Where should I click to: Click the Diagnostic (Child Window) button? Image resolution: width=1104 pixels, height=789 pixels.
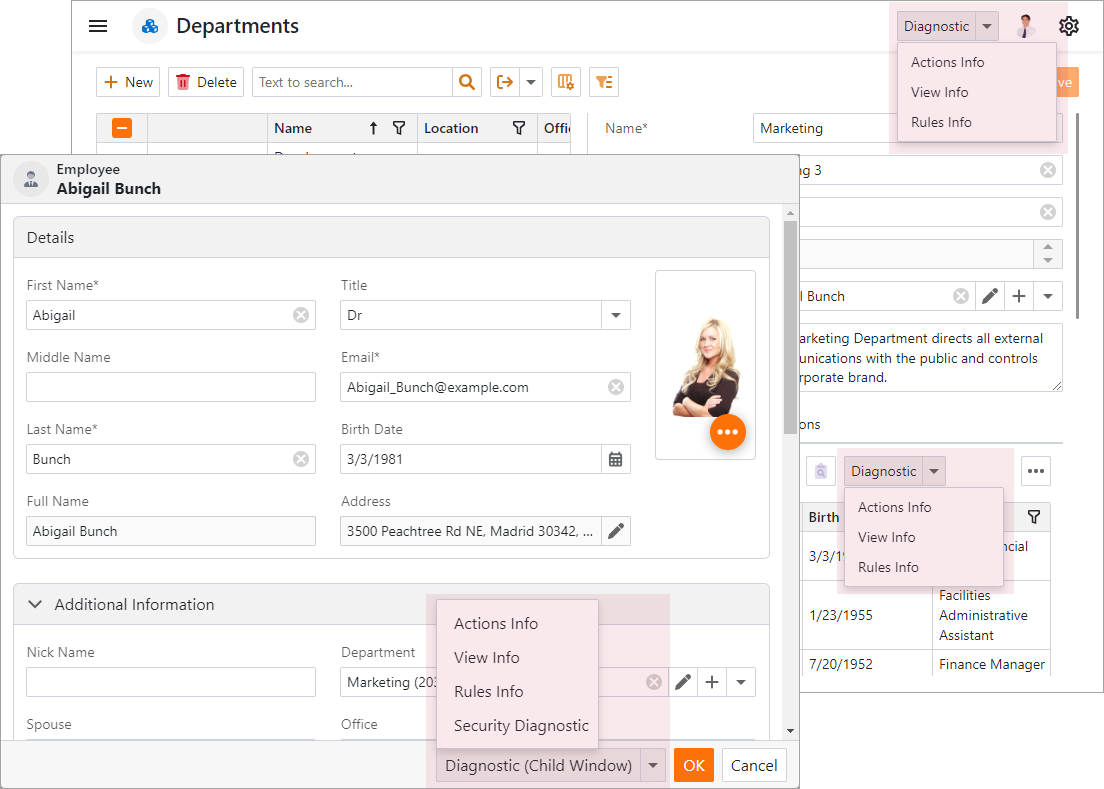(539, 765)
